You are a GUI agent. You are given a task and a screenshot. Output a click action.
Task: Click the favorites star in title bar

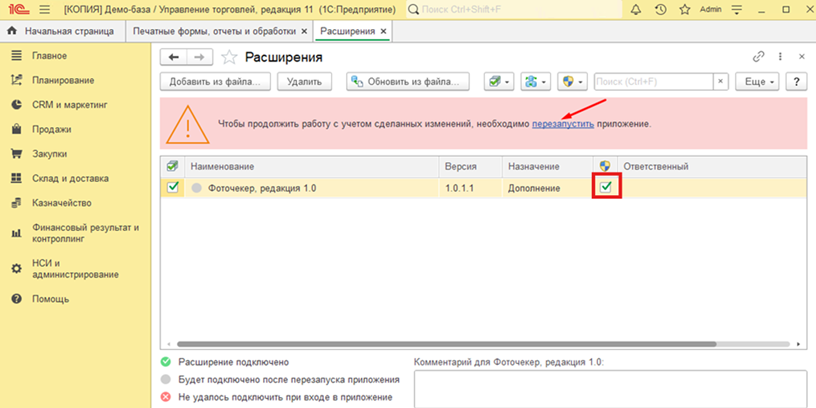click(x=682, y=9)
